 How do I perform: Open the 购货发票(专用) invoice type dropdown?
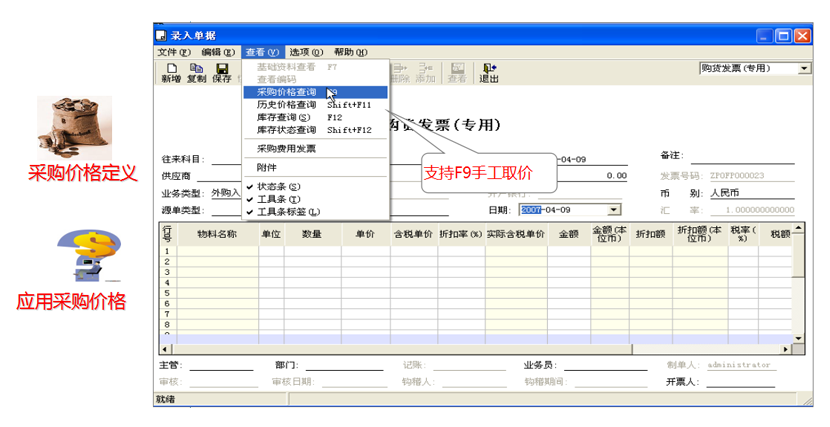click(804, 69)
